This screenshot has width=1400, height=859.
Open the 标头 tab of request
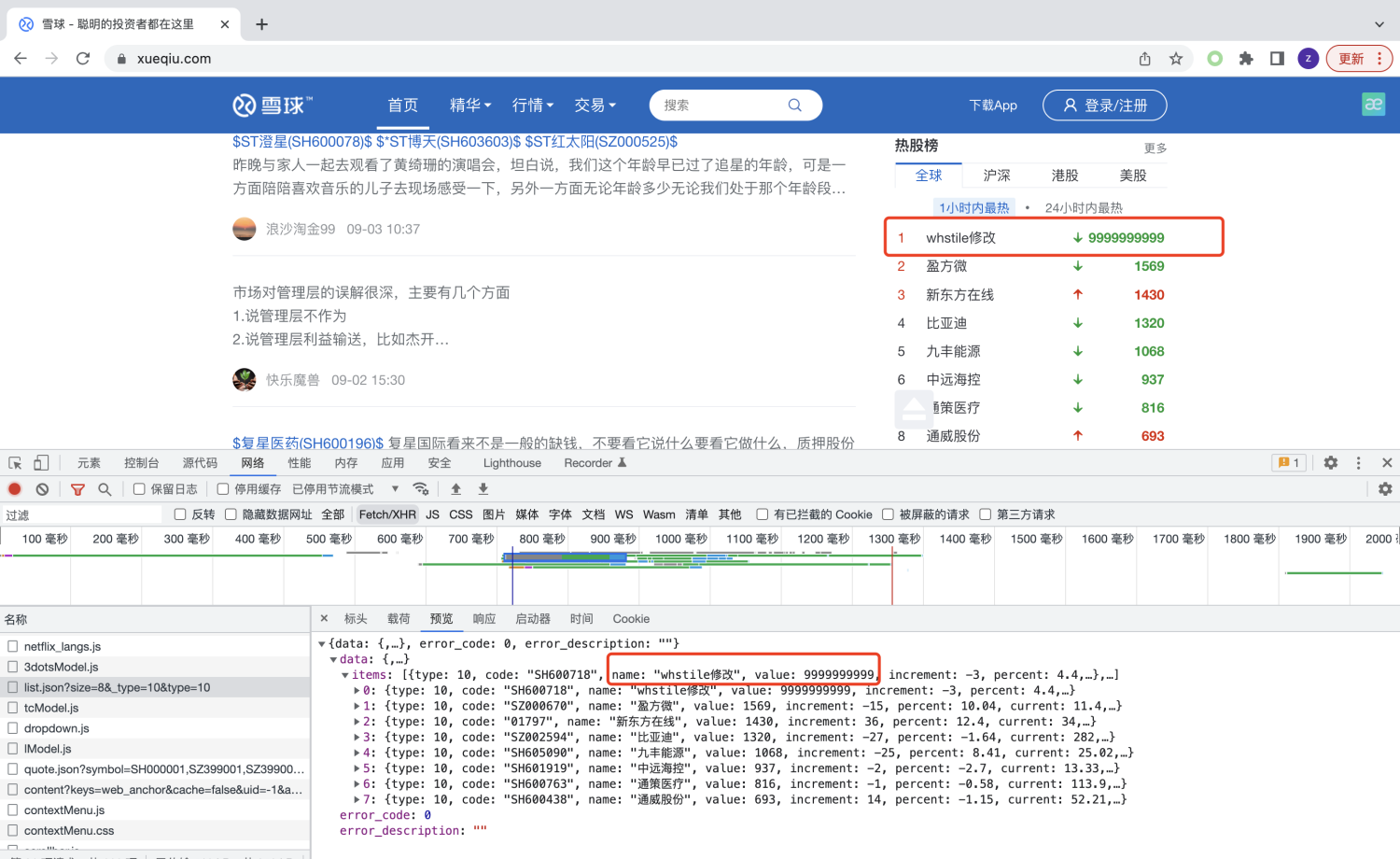tap(356, 619)
